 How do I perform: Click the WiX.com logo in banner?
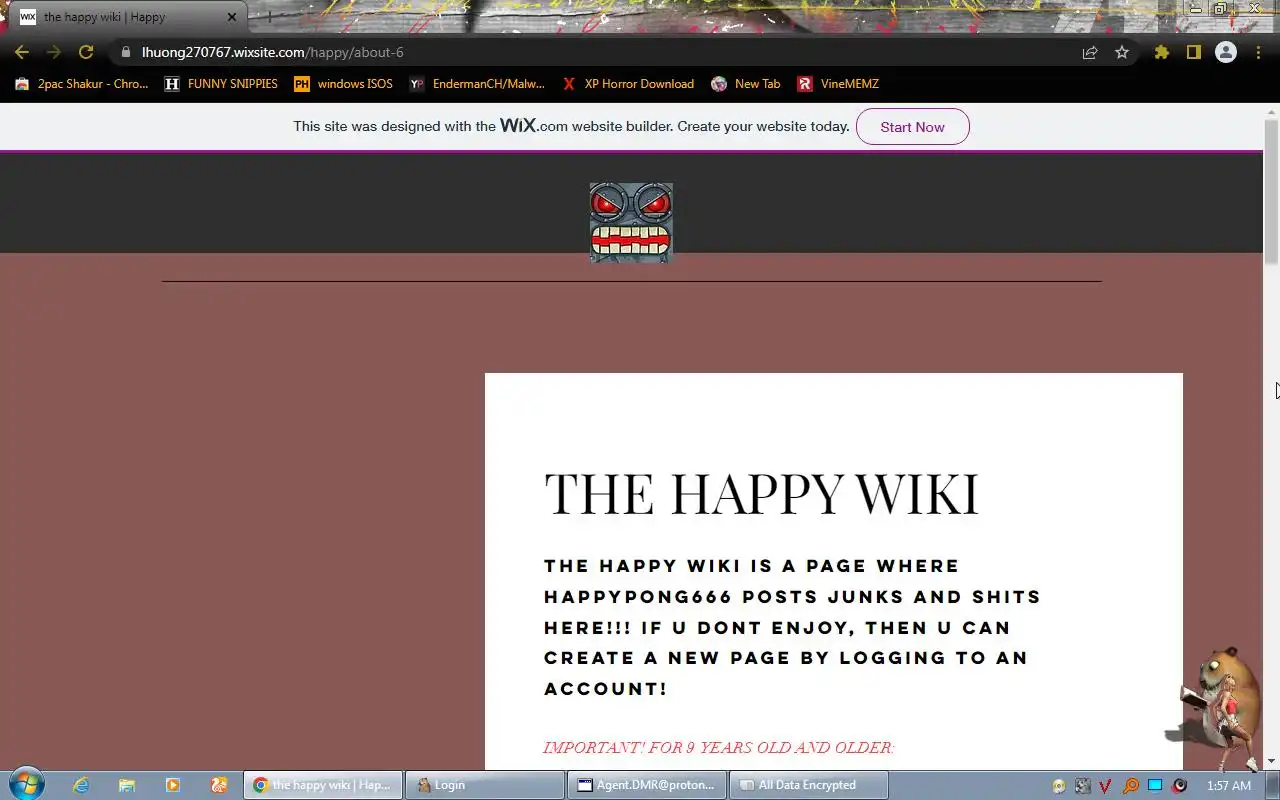point(533,126)
